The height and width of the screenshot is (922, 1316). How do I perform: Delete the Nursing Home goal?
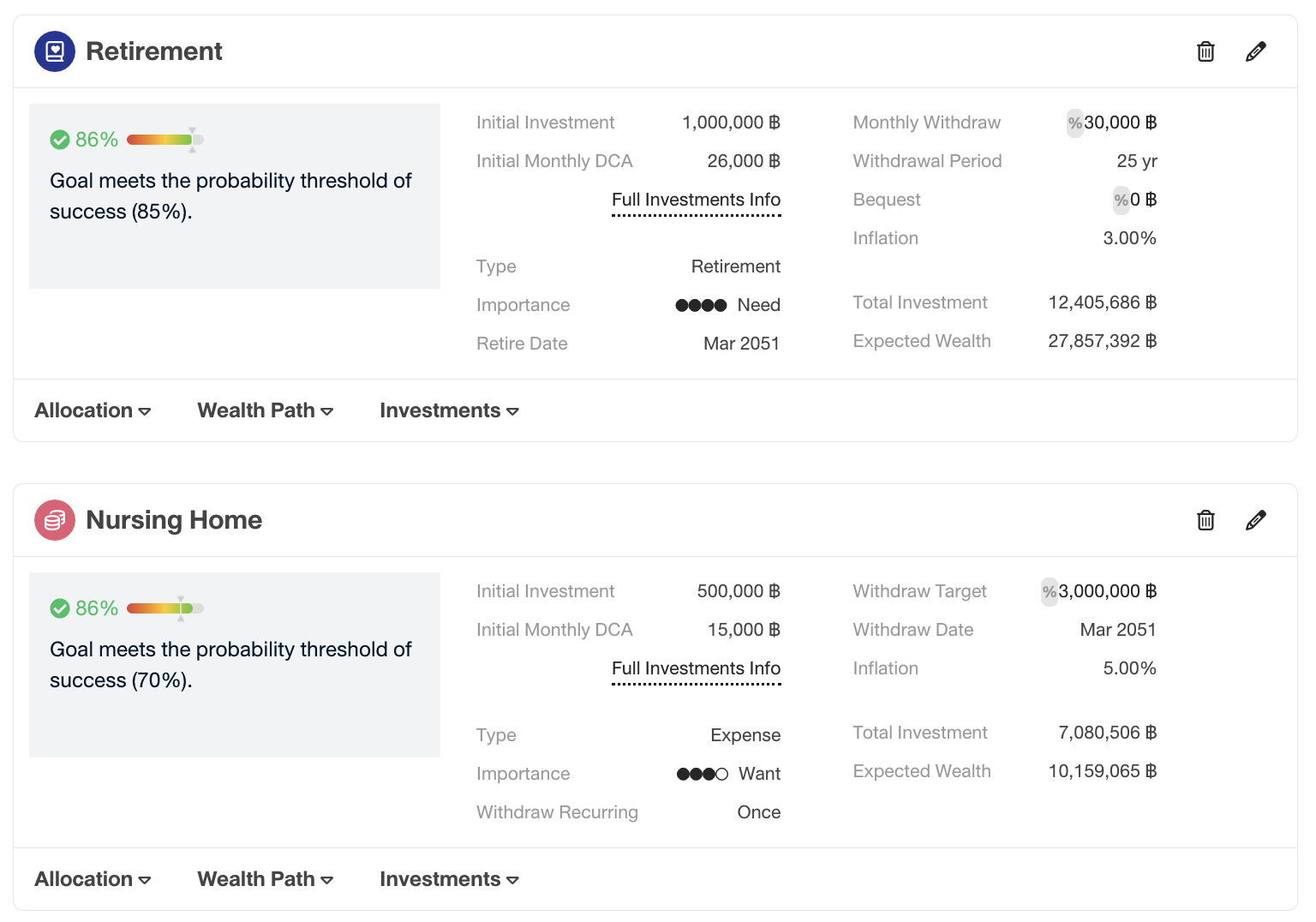pyautogui.click(x=1205, y=520)
